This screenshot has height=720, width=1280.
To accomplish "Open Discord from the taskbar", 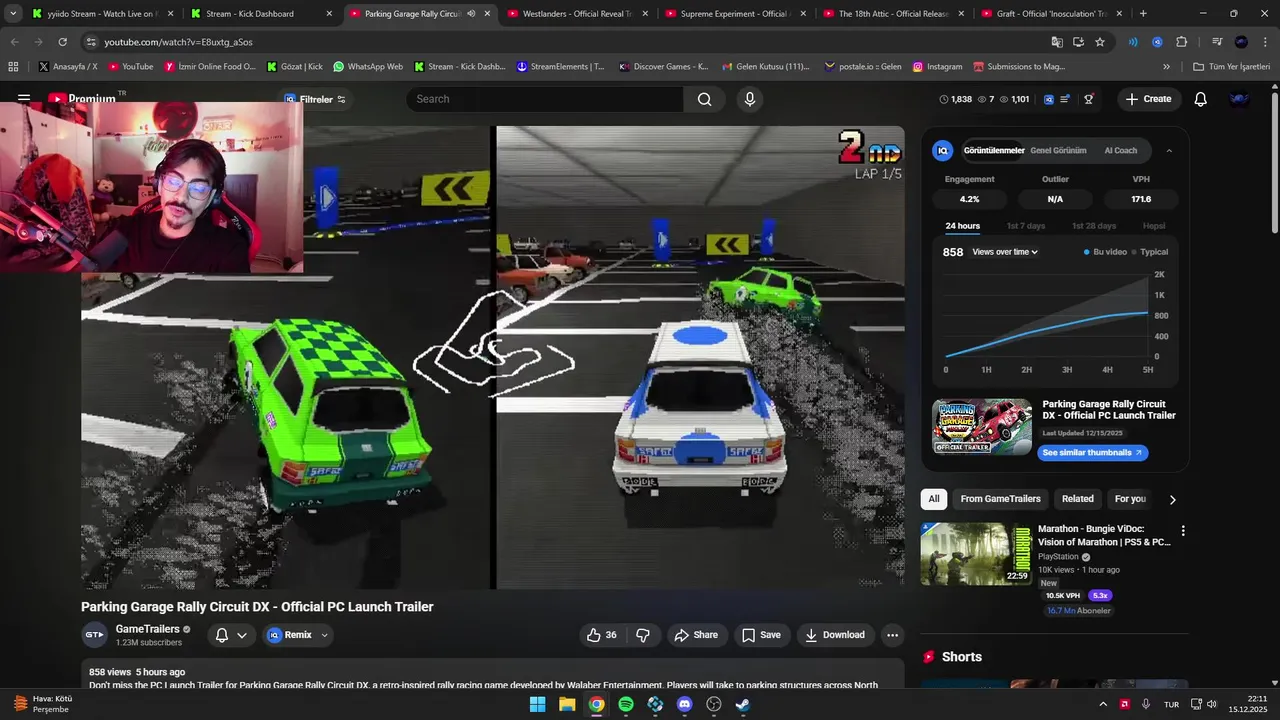I will click(684, 704).
